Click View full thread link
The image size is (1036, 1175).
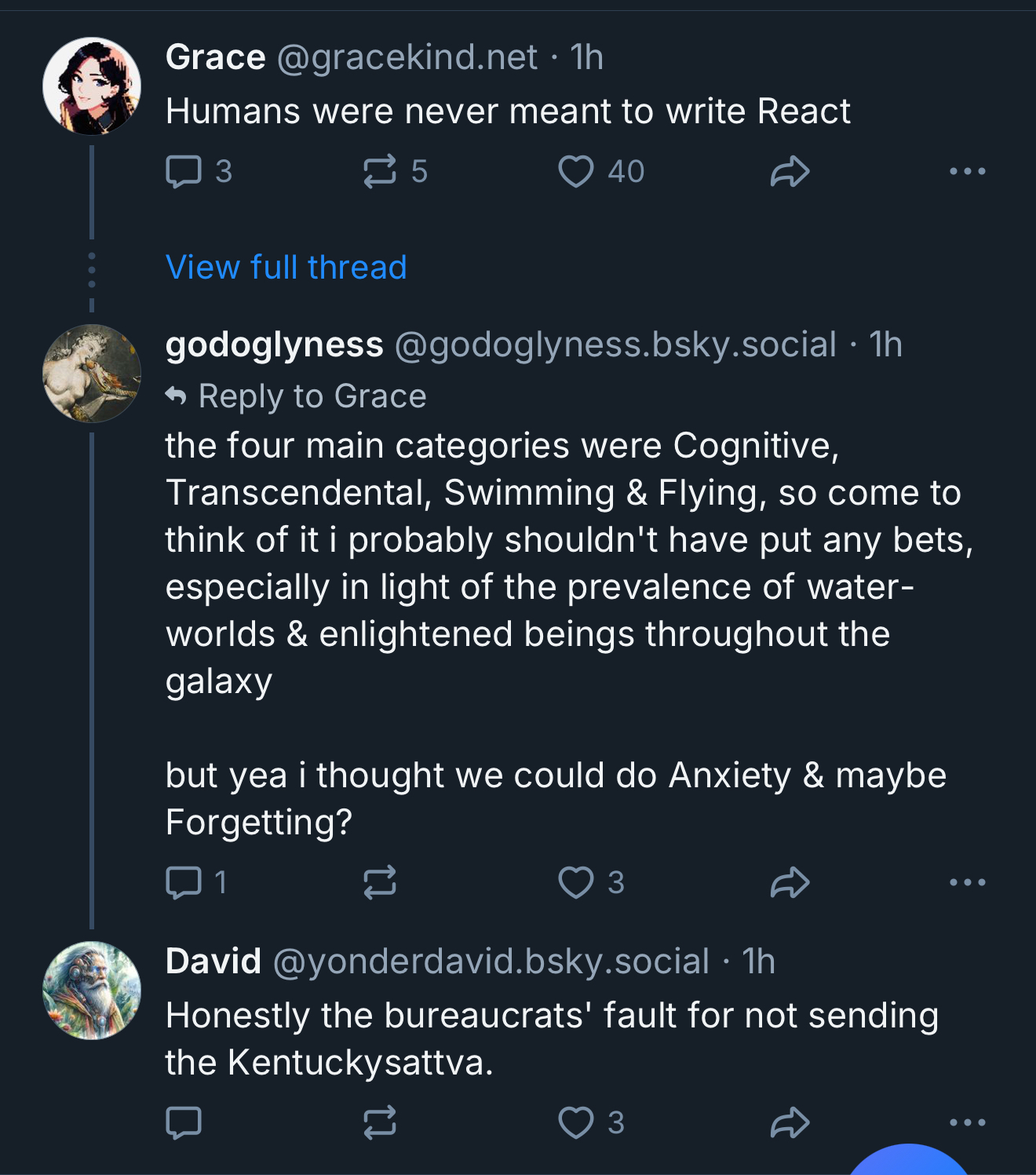tap(286, 268)
